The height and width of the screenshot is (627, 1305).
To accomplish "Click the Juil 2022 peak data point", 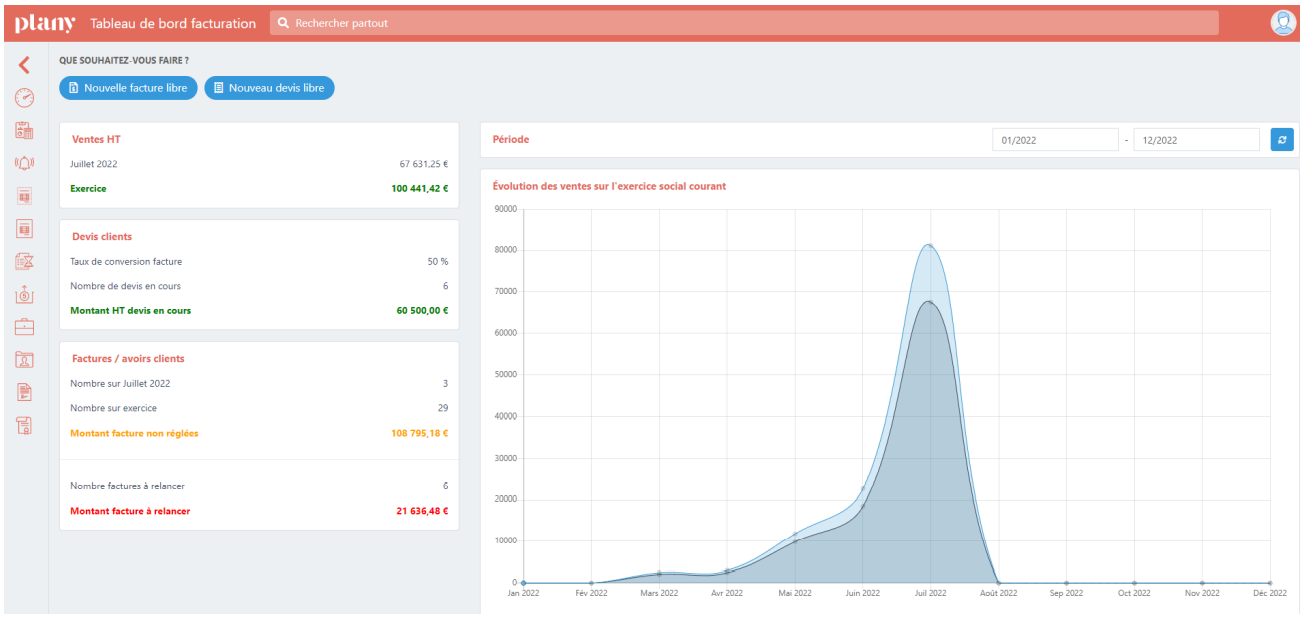I will pyautogui.click(x=930, y=245).
